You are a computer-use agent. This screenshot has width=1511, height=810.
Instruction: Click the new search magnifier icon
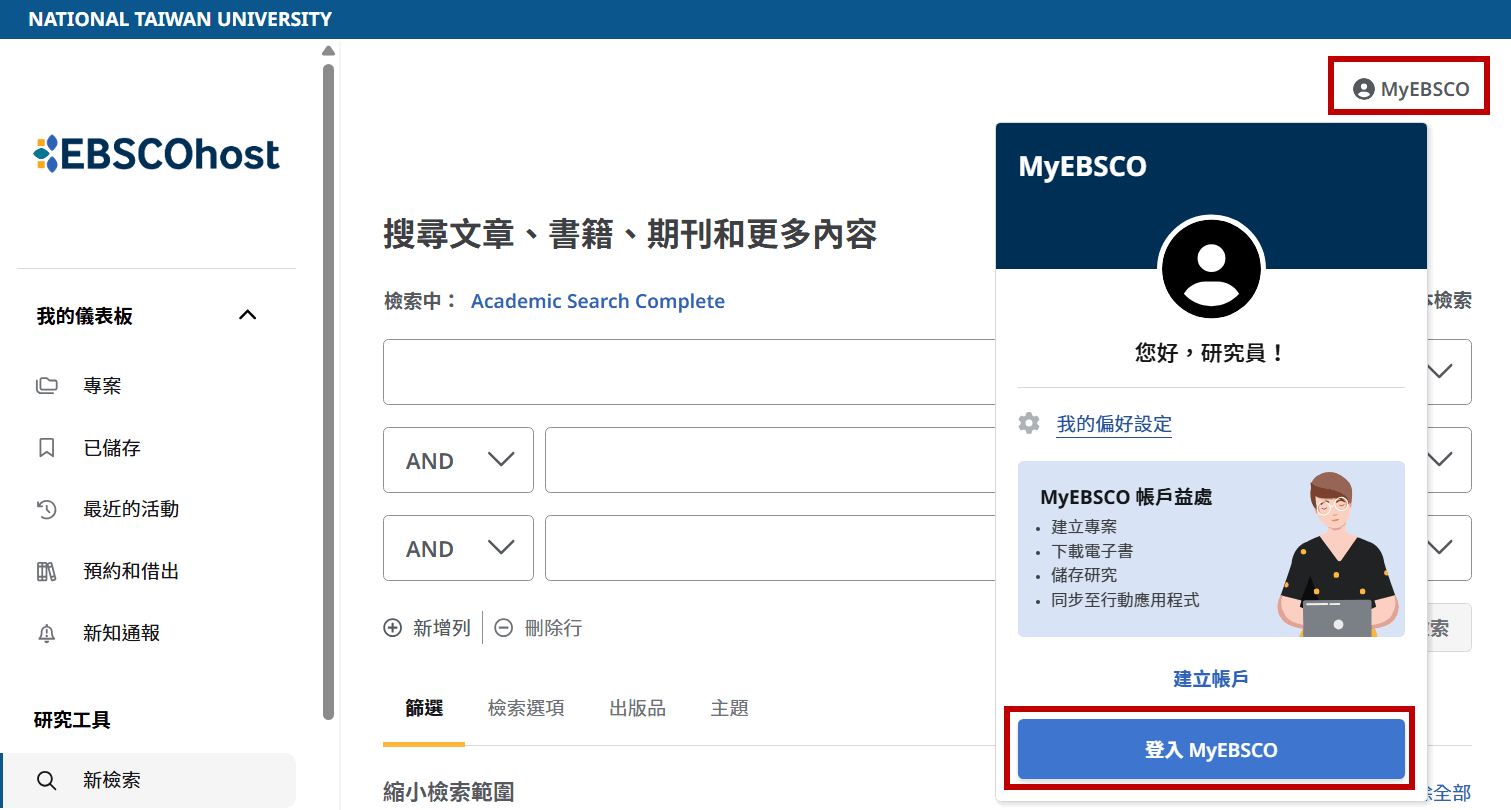click(46, 780)
